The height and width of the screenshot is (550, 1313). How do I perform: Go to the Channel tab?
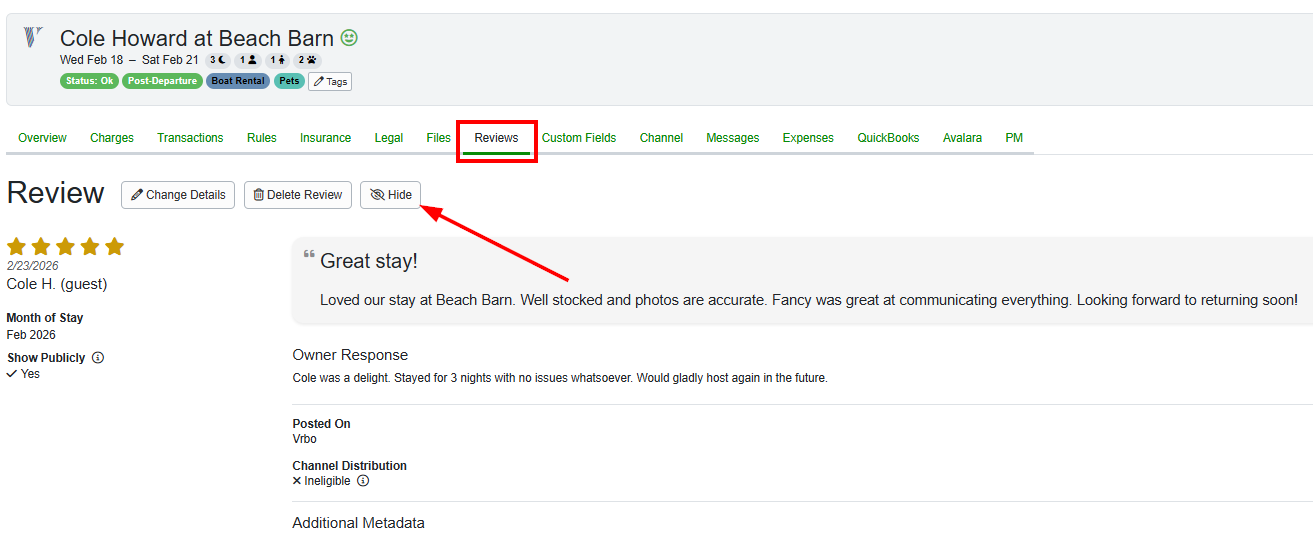(x=661, y=138)
